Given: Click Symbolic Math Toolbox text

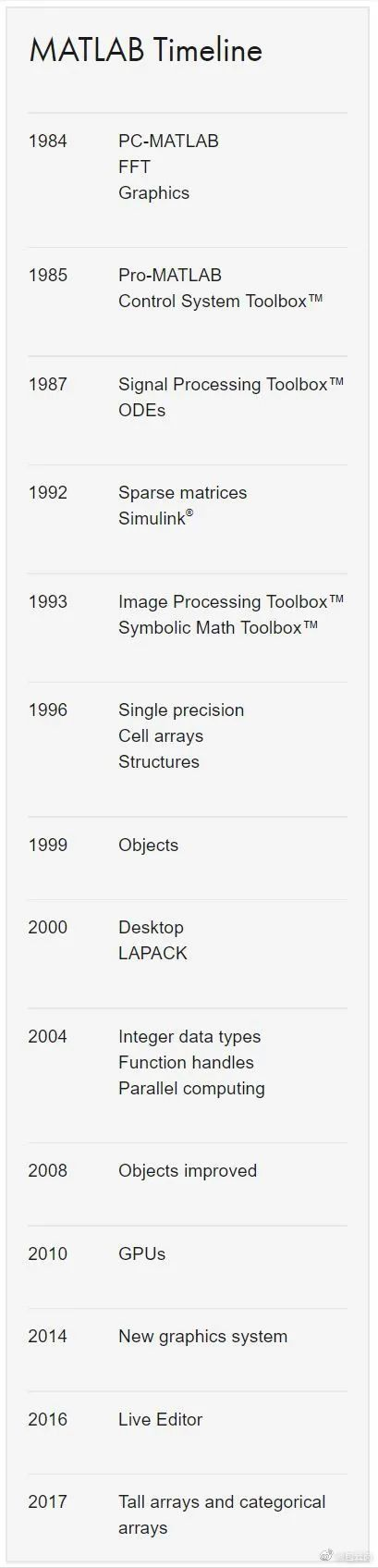Looking at the screenshot, I should (x=218, y=628).
